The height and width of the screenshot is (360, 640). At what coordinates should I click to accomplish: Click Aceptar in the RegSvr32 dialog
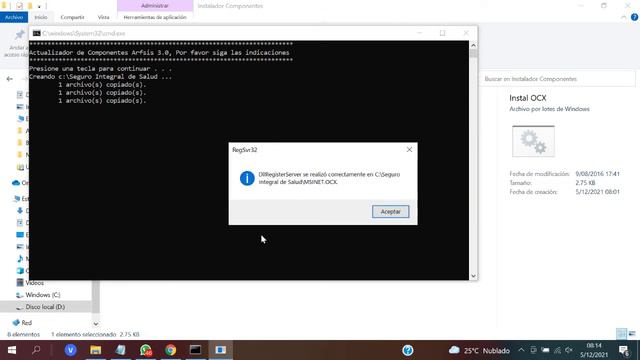click(390, 211)
